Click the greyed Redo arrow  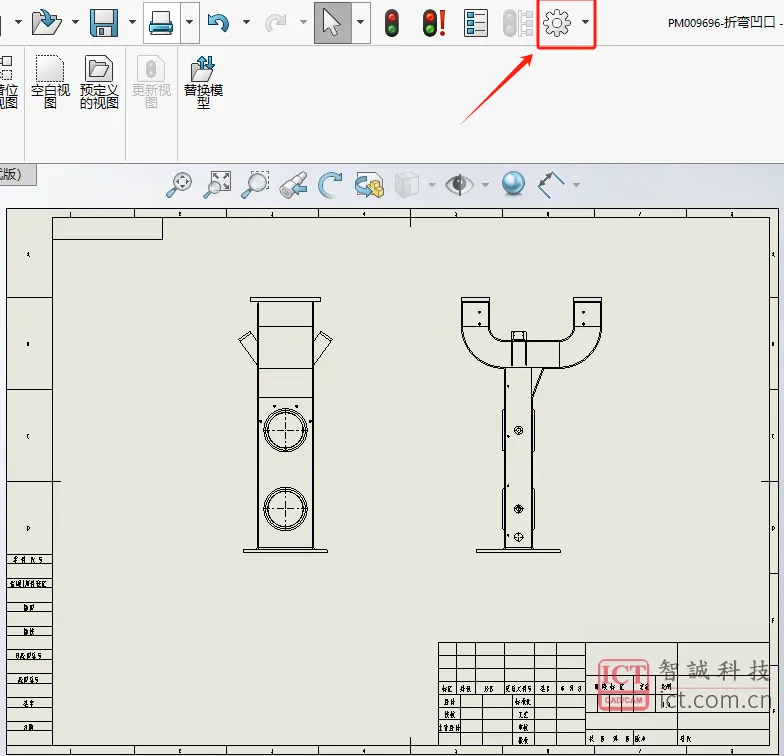276,22
